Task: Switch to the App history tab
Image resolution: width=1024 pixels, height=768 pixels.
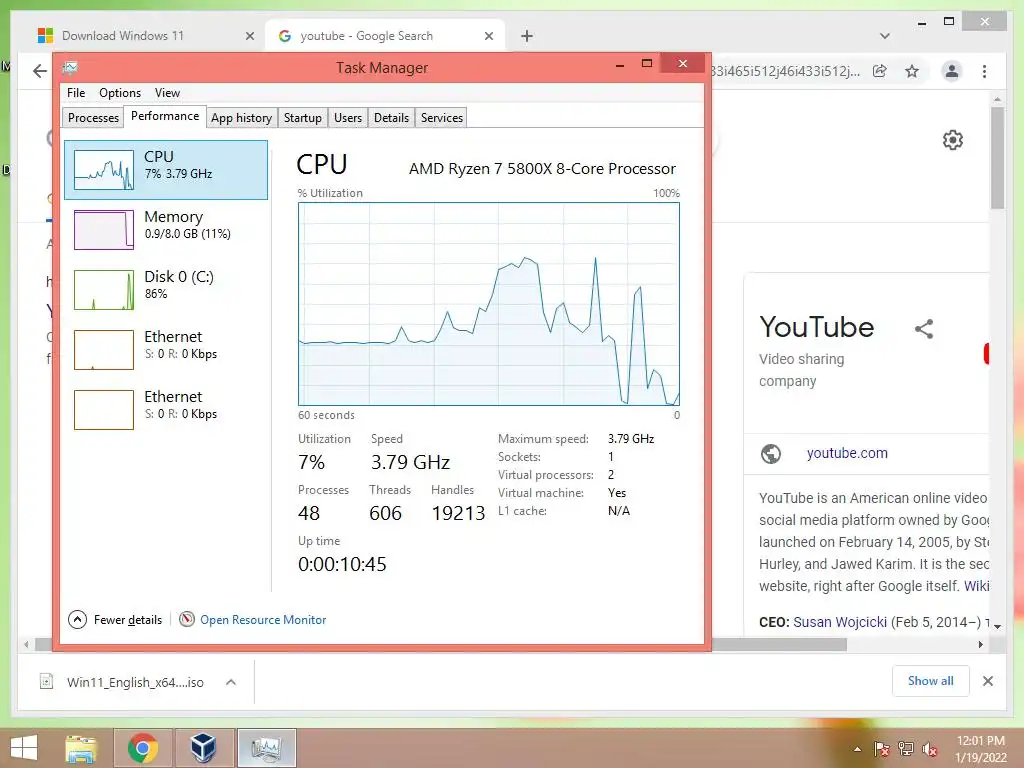Action: [x=241, y=118]
